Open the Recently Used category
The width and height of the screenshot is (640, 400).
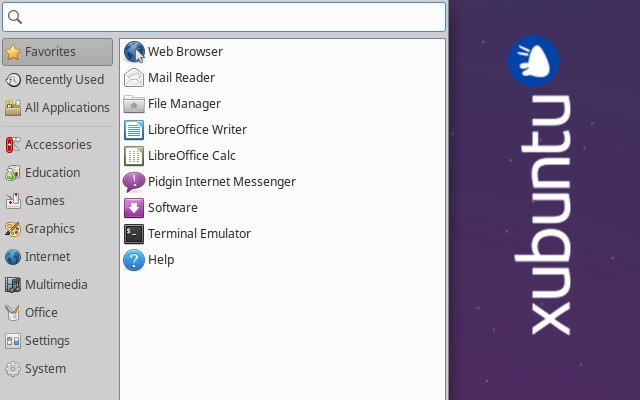coord(64,80)
